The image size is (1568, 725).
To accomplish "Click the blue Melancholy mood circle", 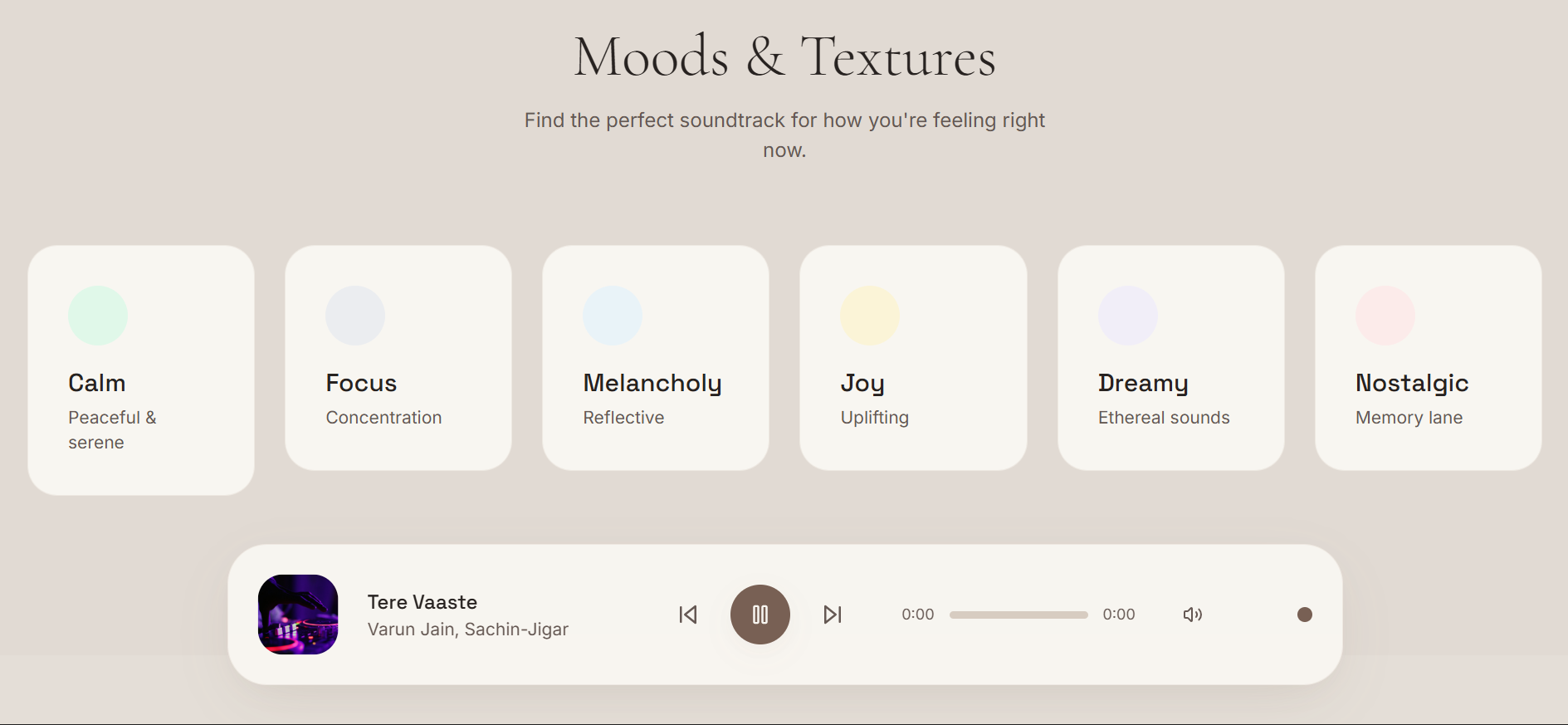I will click(613, 316).
